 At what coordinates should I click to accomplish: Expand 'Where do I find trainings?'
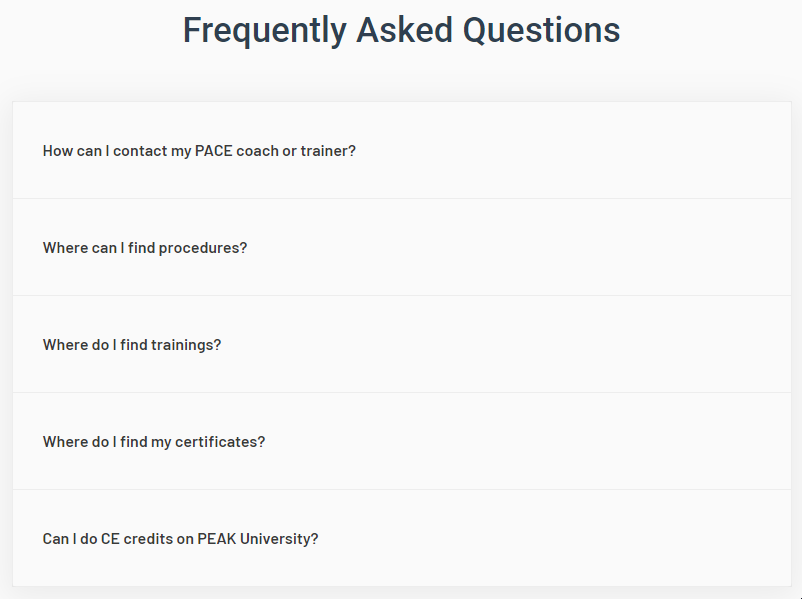(x=132, y=345)
